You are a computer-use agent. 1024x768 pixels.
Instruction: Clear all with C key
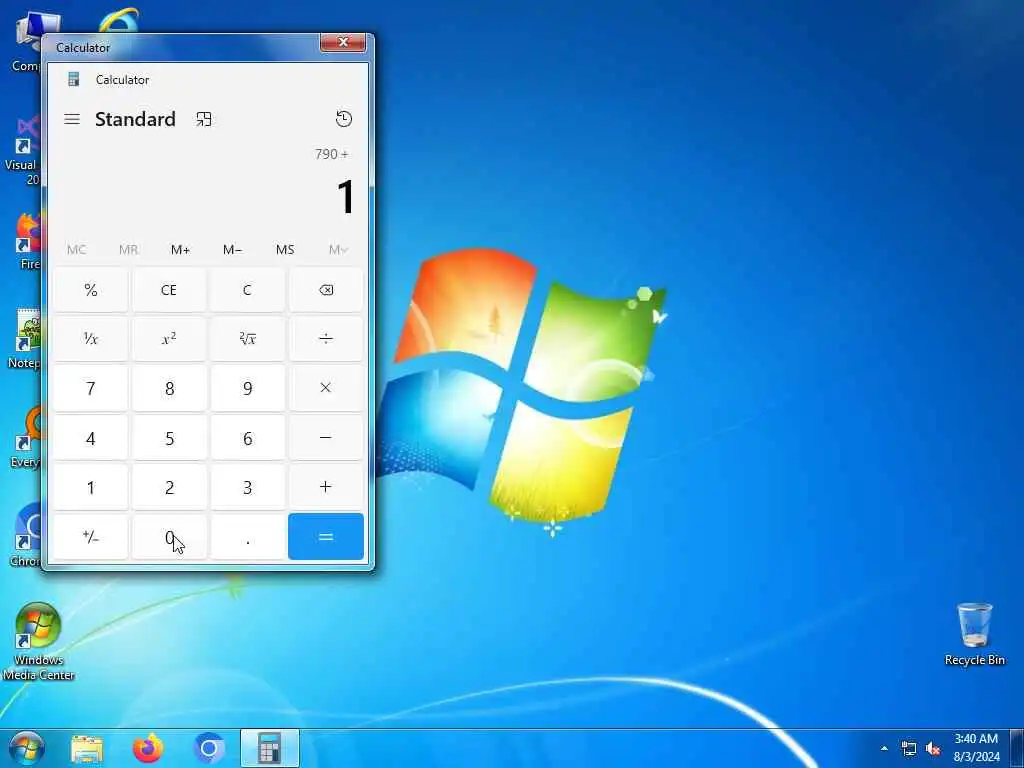(x=248, y=290)
